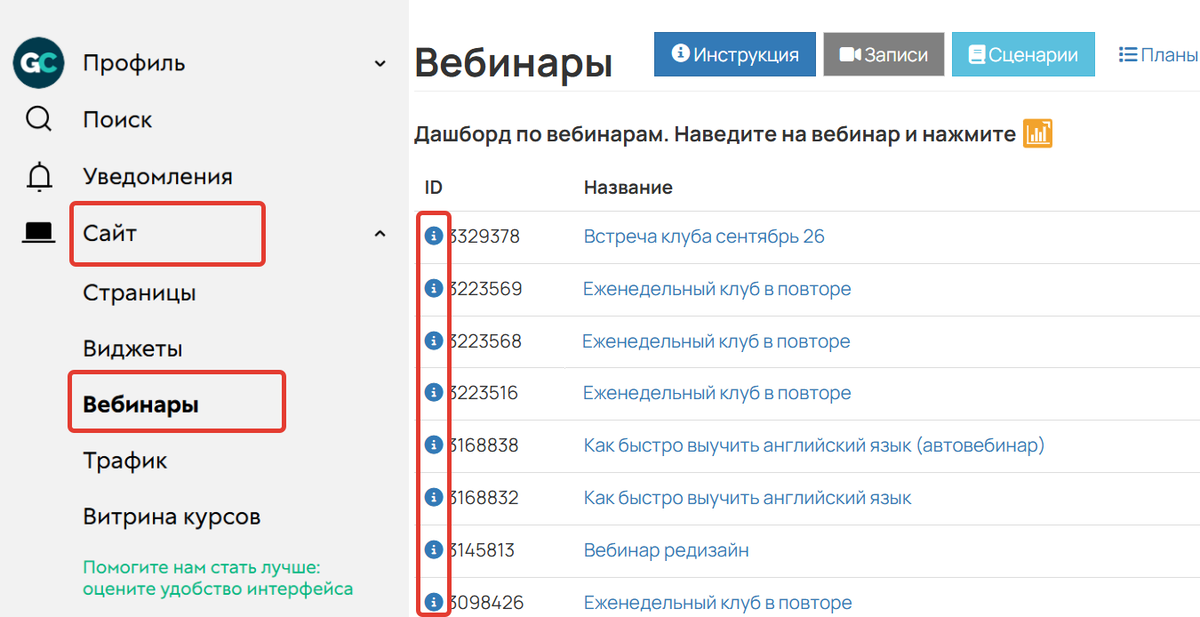This screenshot has width=1200, height=617.
Task: Expand the Профиль chevron
Action: coord(380,63)
